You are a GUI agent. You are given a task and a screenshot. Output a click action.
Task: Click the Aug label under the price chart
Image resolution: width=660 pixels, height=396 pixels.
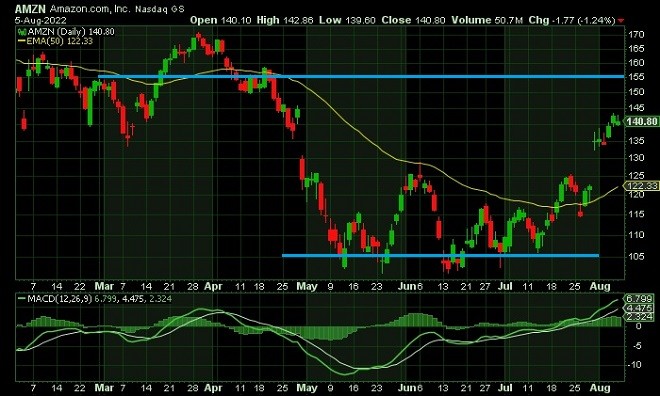(x=600, y=286)
